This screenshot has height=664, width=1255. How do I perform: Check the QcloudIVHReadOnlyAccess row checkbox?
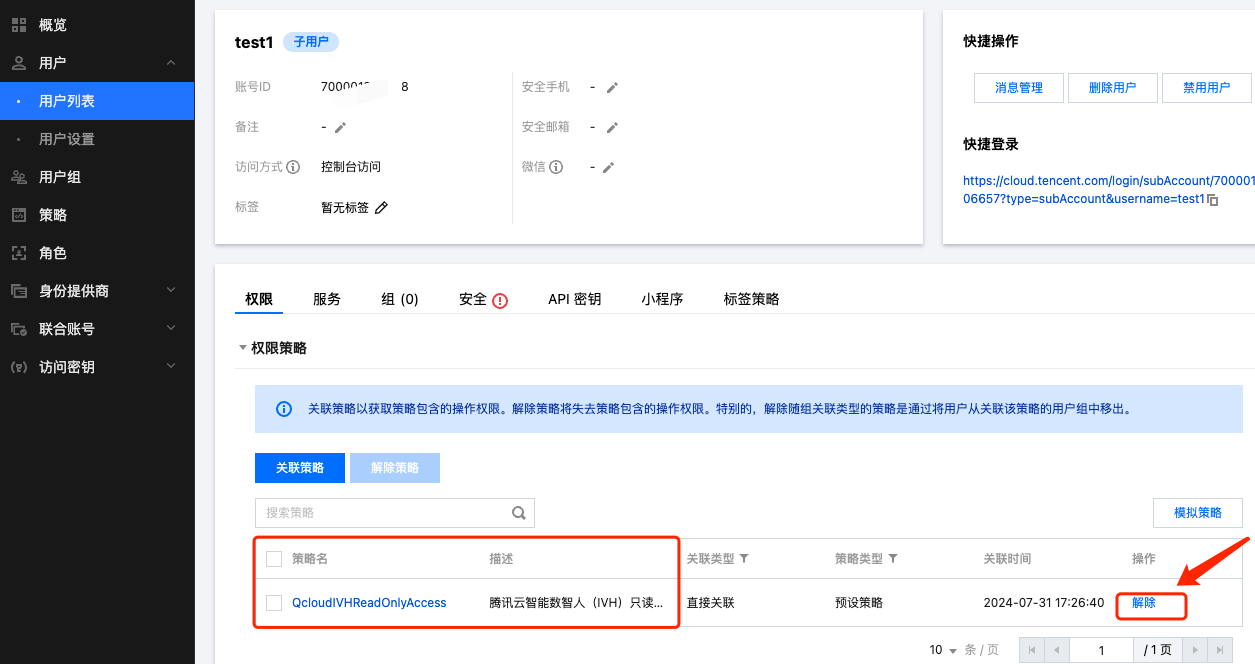coord(274,603)
